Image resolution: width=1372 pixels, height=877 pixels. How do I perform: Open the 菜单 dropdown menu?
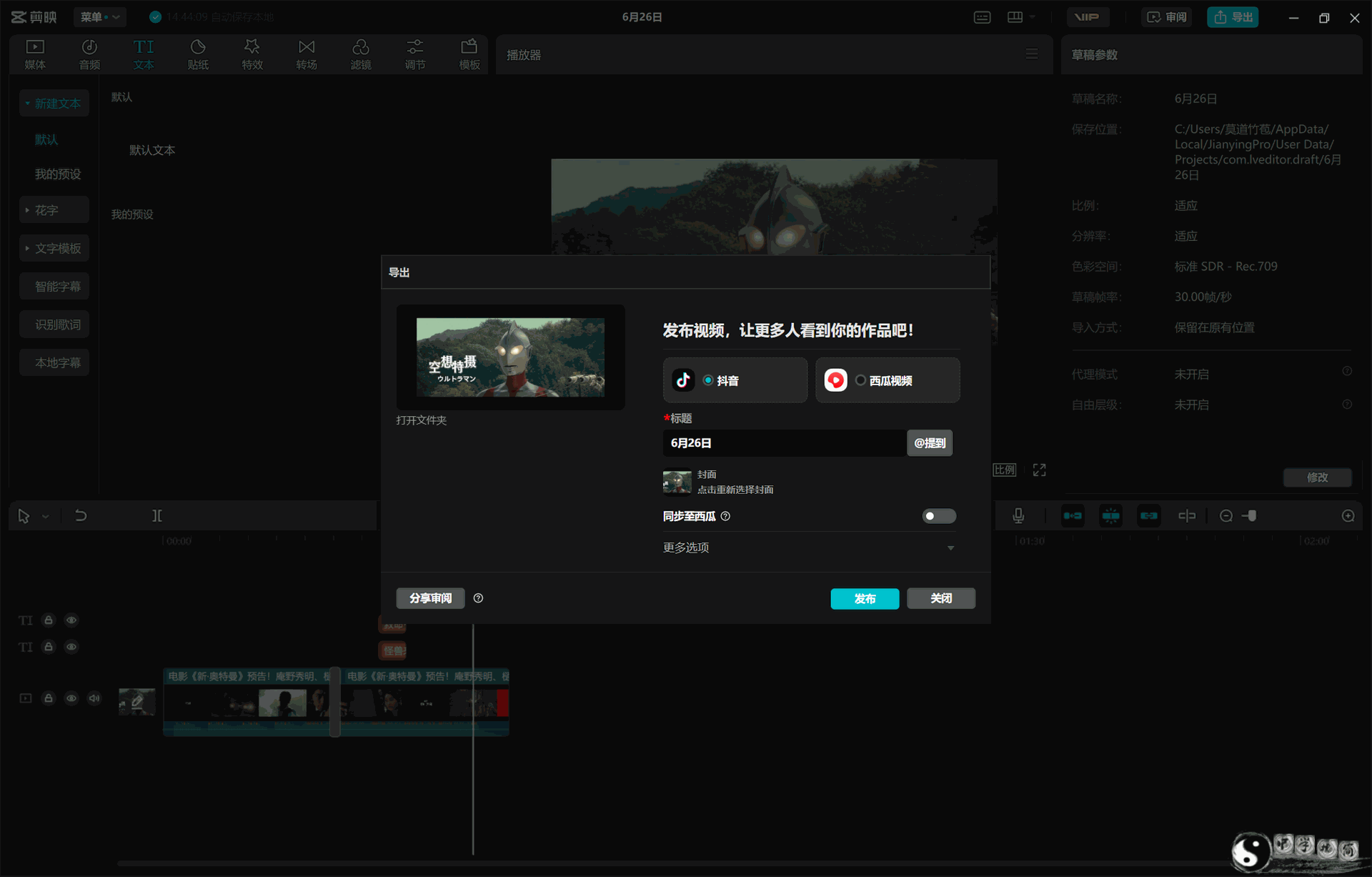click(100, 17)
